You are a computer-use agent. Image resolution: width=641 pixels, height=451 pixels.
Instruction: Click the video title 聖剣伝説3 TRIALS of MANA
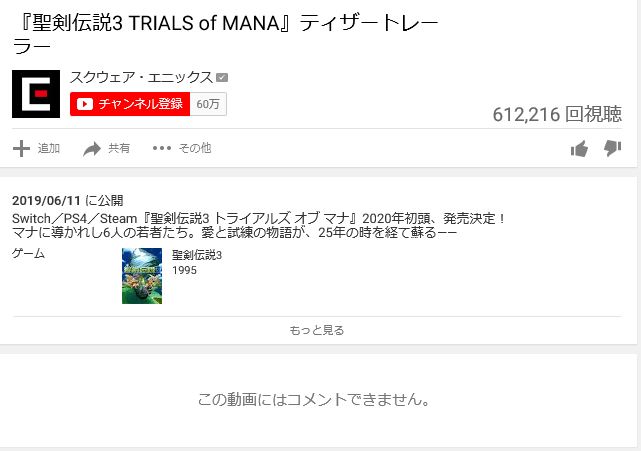[225, 34]
